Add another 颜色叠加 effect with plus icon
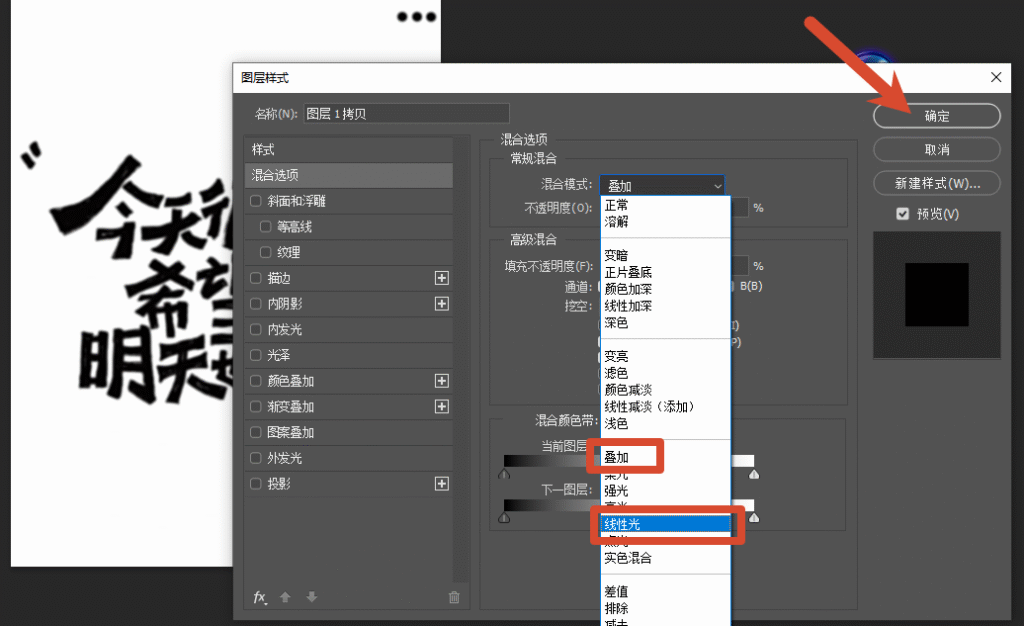1024x626 pixels. point(441,381)
